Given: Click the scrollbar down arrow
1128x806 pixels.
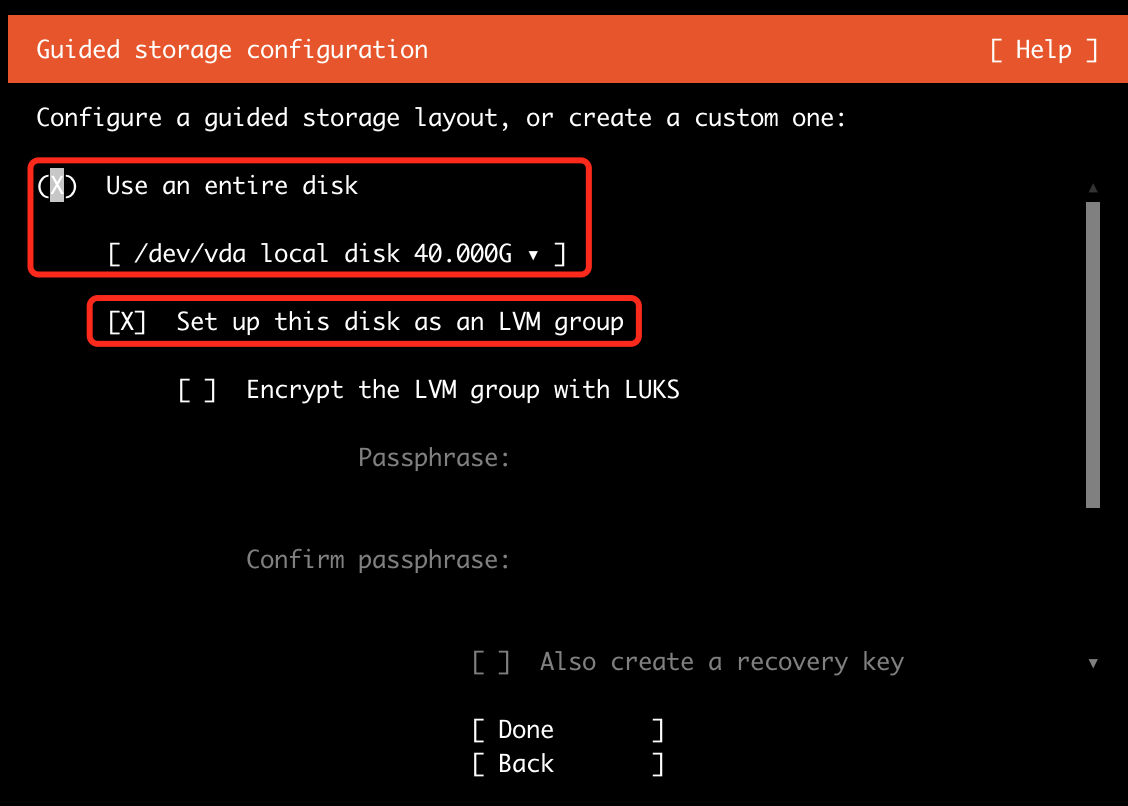Looking at the screenshot, I should click(x=1093, y=663).
